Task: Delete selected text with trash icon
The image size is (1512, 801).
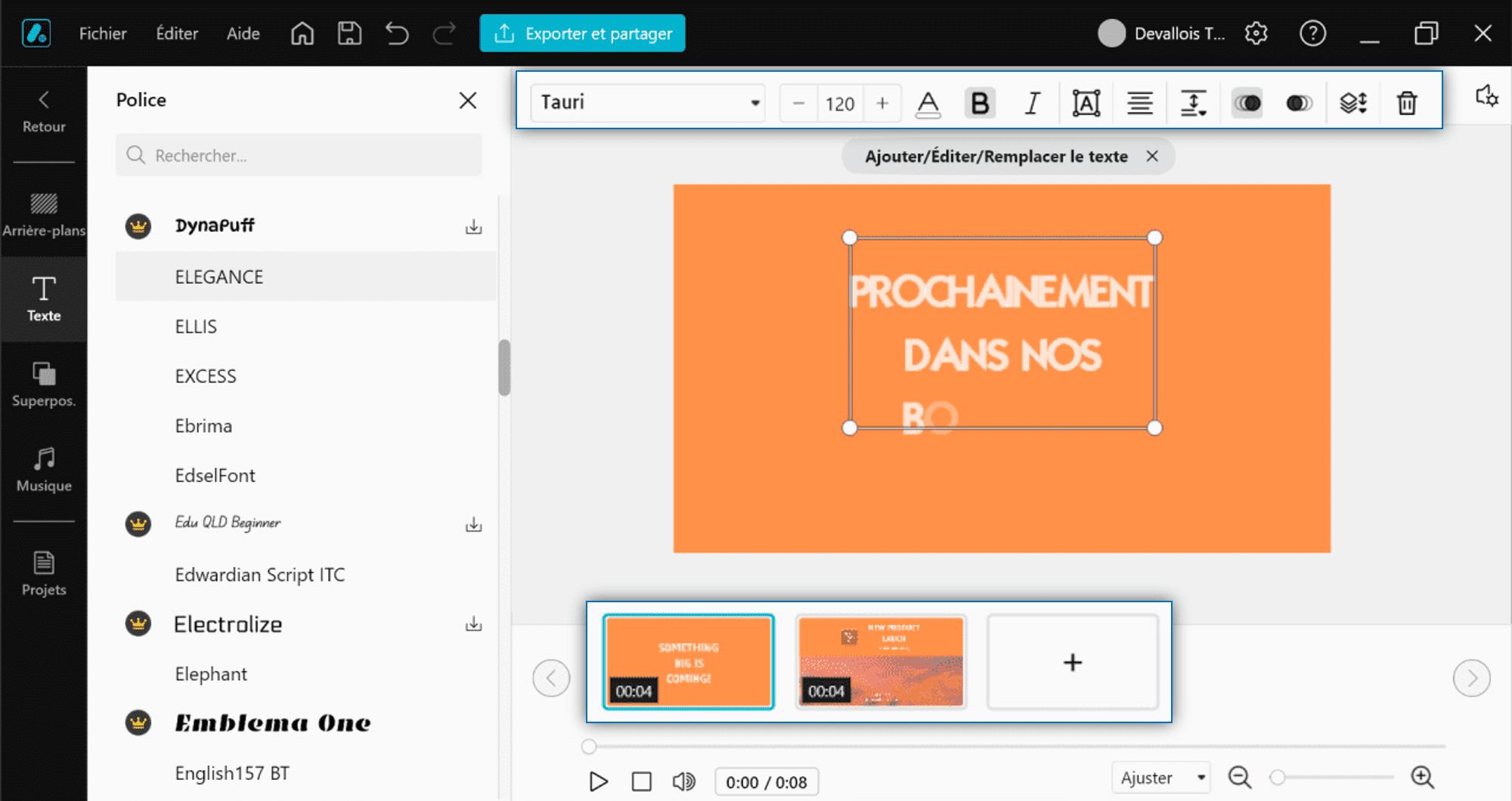Action: (1407, 103)
